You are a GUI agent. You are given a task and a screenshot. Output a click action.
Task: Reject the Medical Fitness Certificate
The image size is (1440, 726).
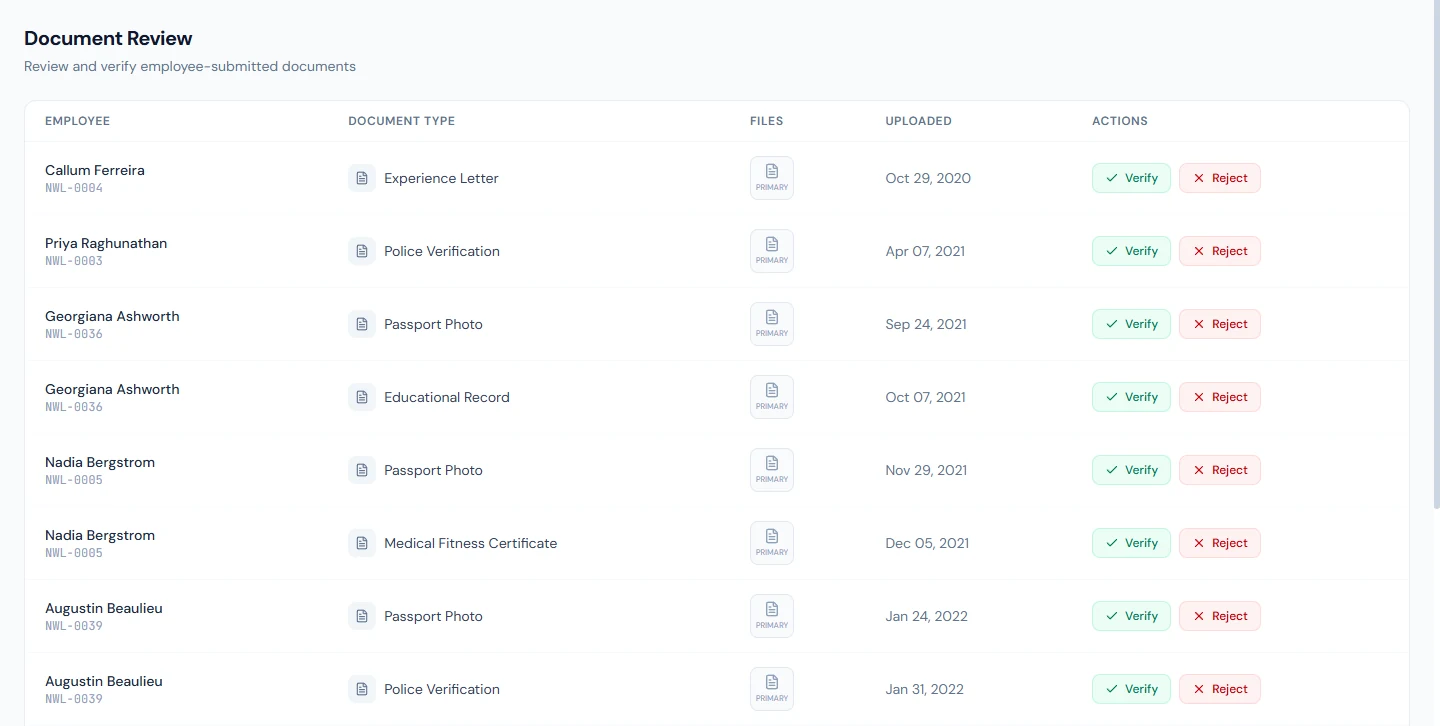coord(1220,543)
